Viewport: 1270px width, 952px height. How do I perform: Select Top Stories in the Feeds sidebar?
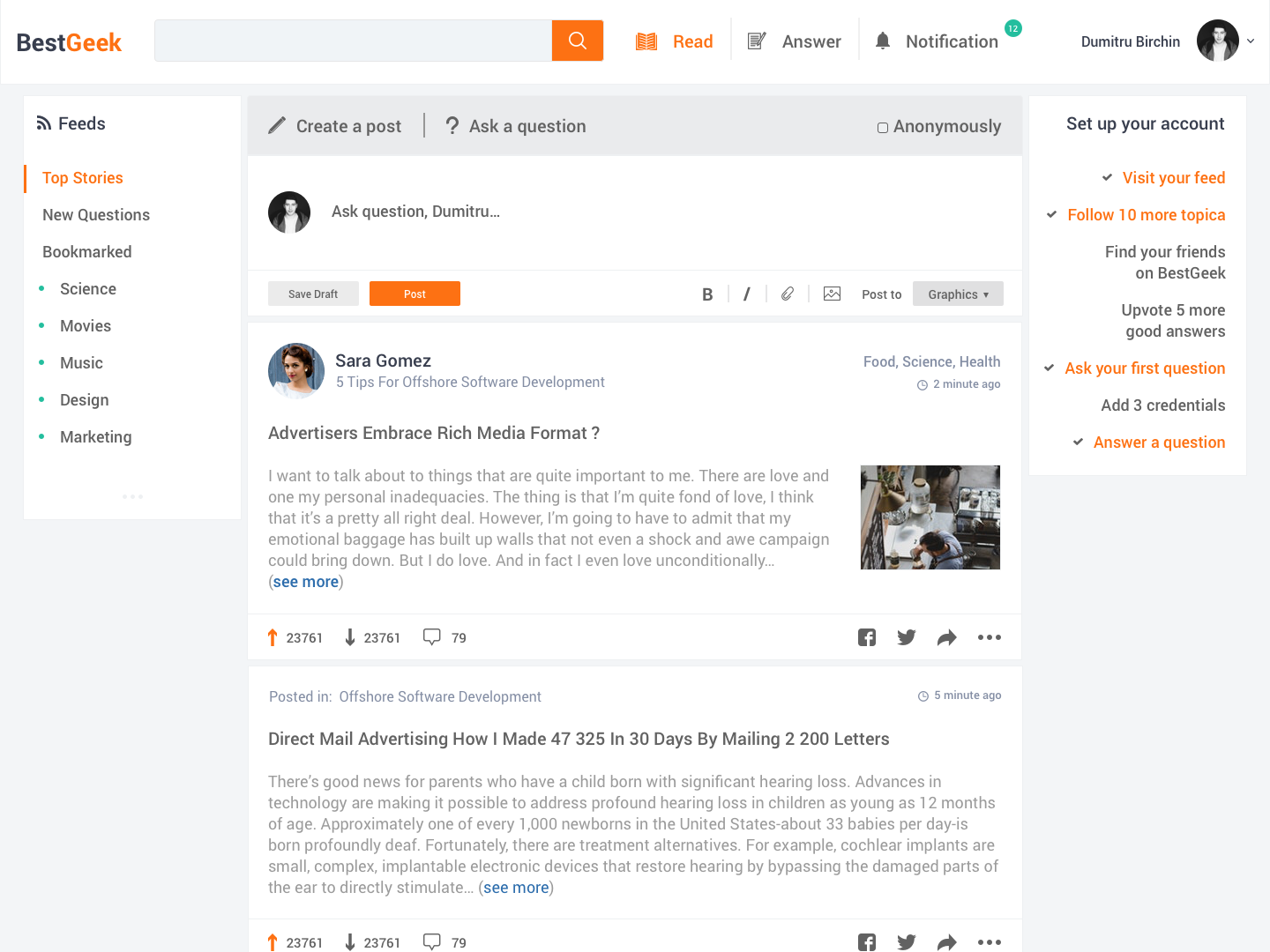pyautogui.click(x=83, y=178)
